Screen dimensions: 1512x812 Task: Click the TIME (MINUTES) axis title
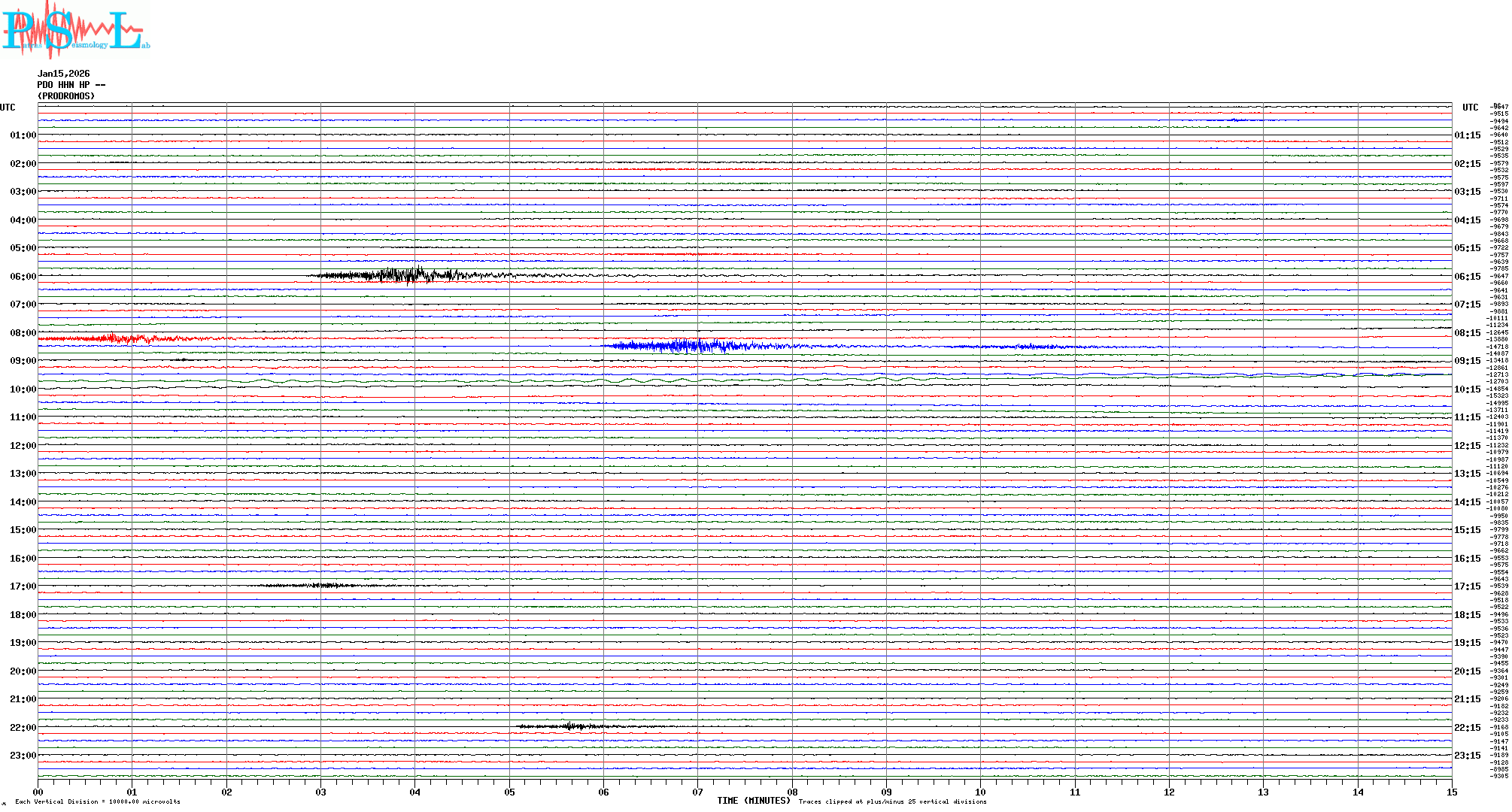(753, 801)
